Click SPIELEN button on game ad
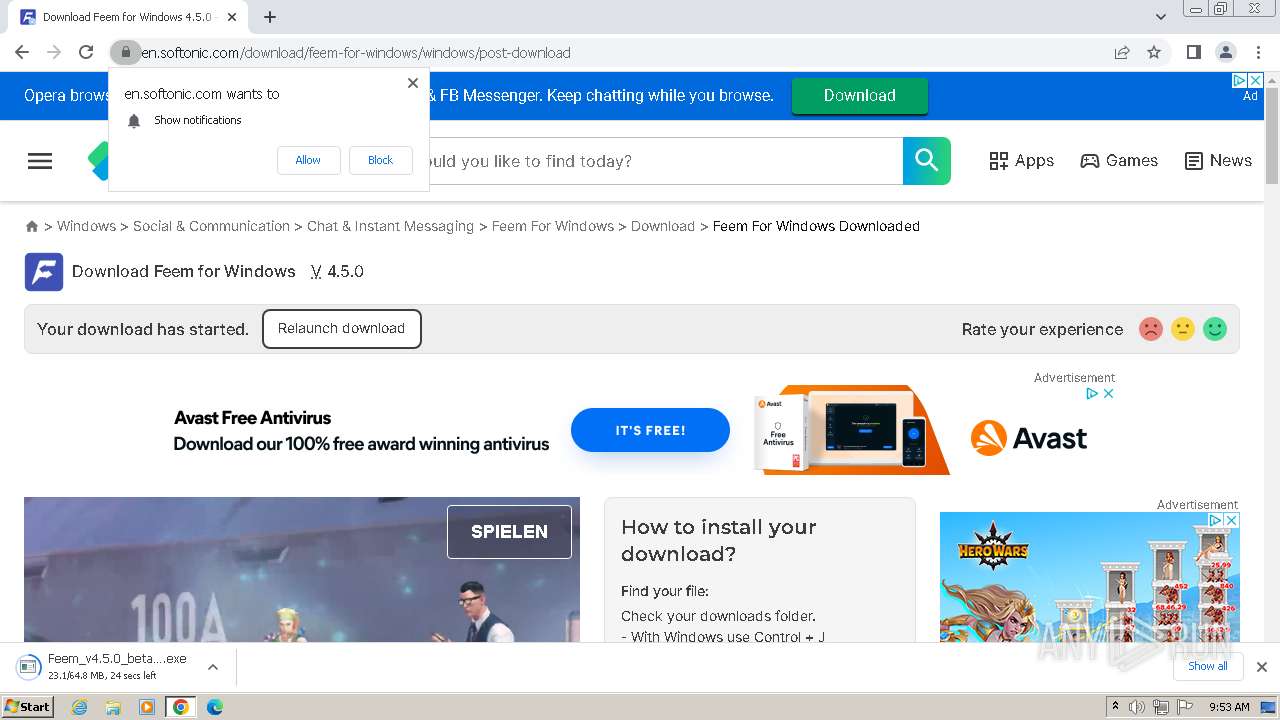This screenshot has height=720, width=1280. pos(509,532)
